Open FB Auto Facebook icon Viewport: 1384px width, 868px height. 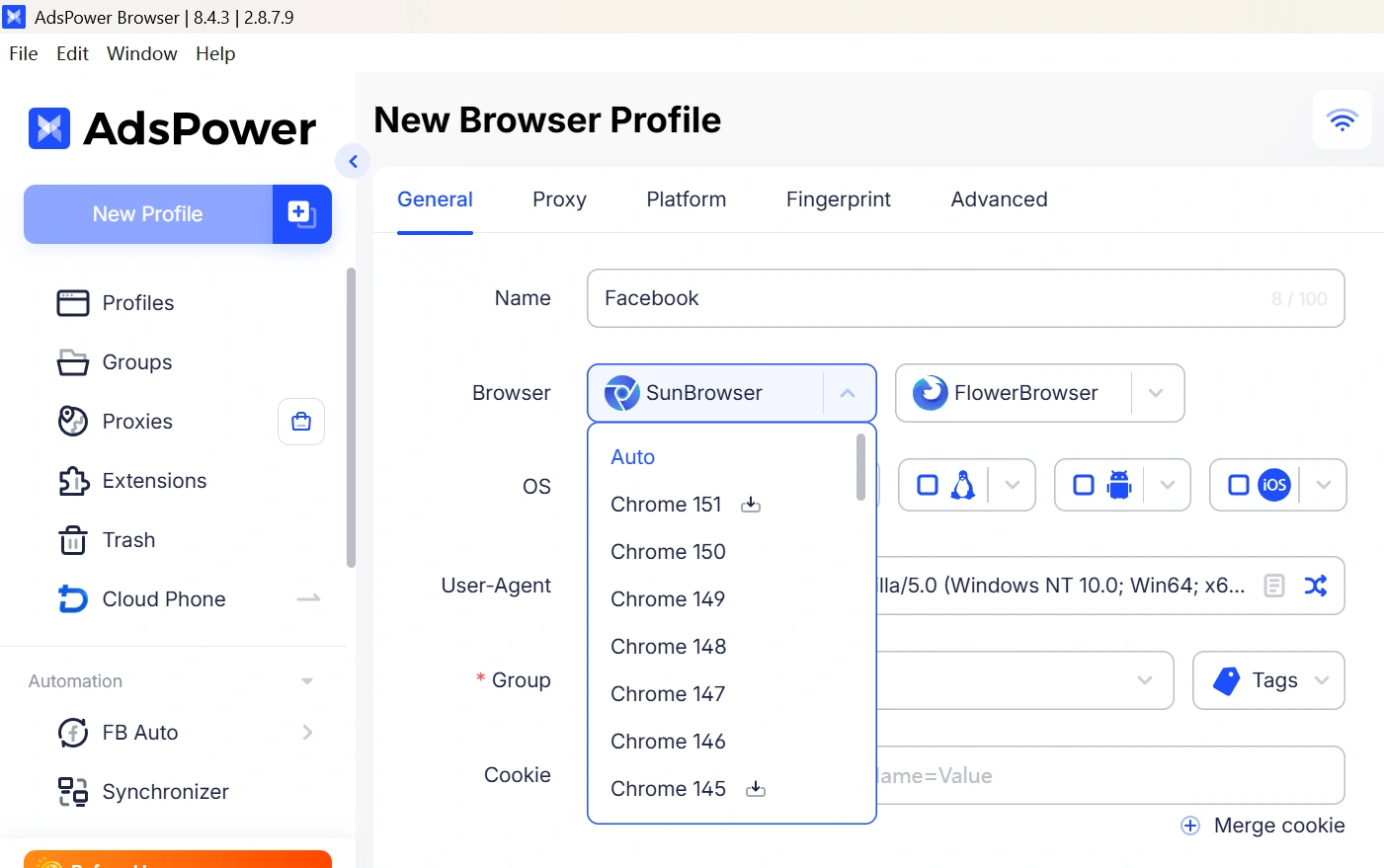tap(73, 733)
